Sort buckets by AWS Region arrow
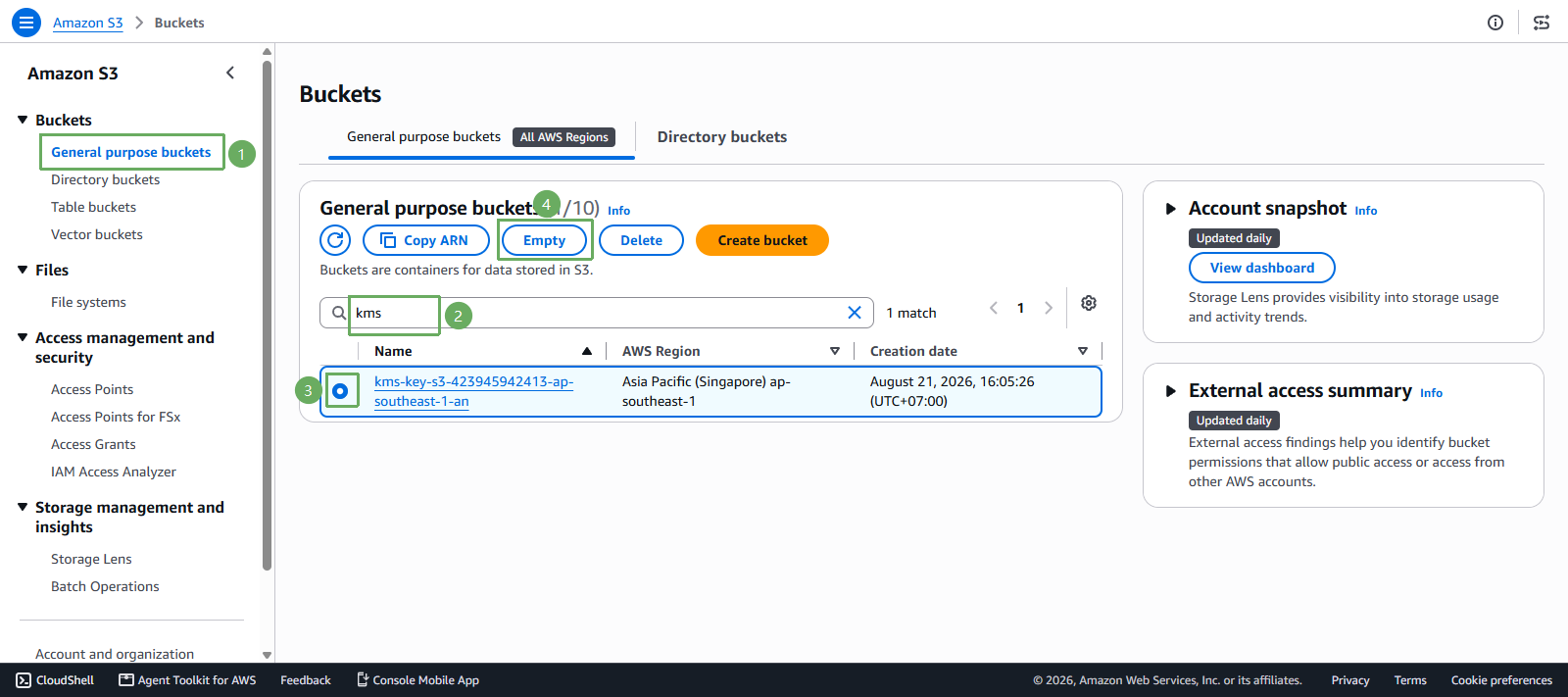The height and width of the screenshot is (697, 1568). [x=835, y=351]
